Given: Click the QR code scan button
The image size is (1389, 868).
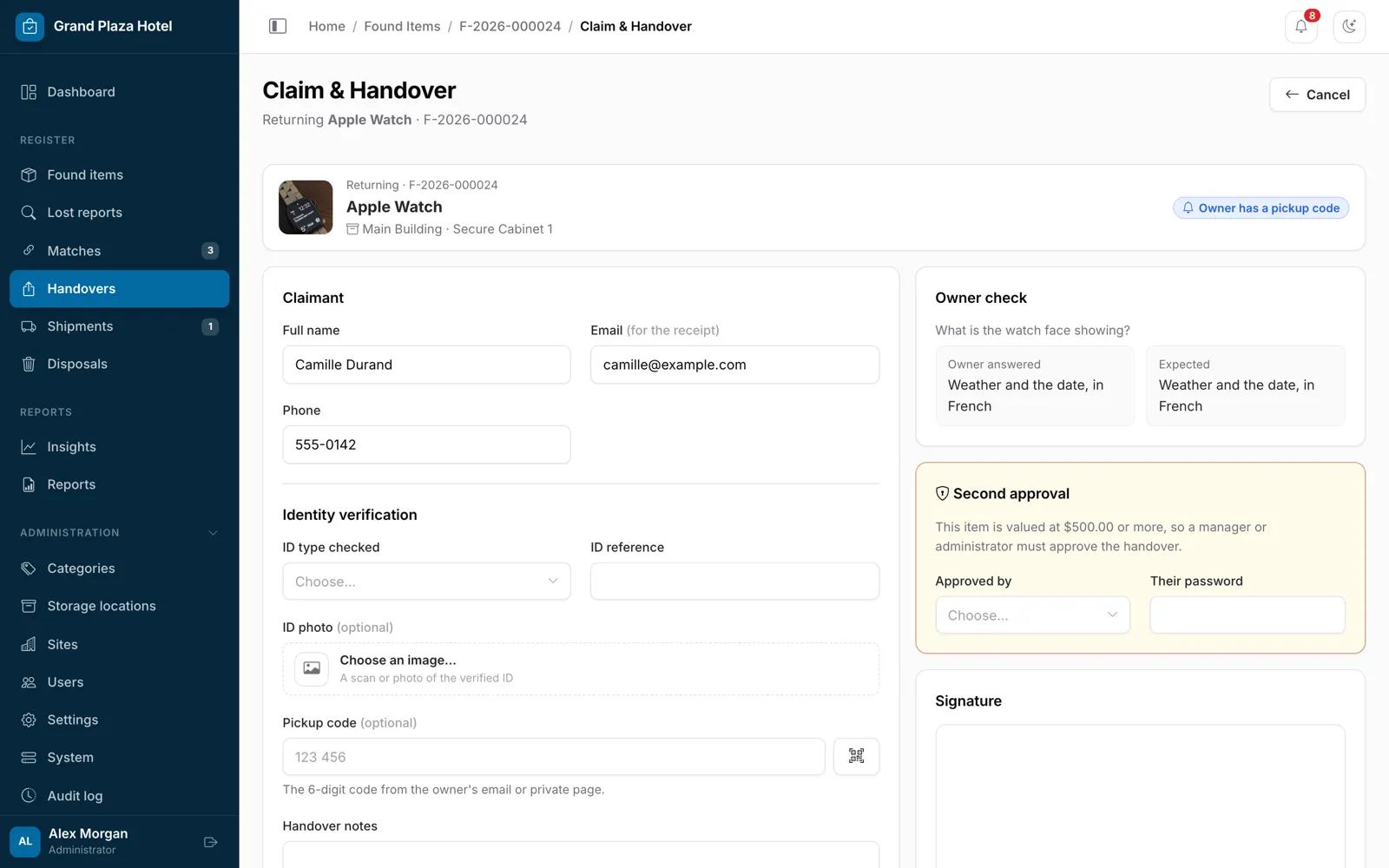Looking at the screenshot, I should pos(856,756).
